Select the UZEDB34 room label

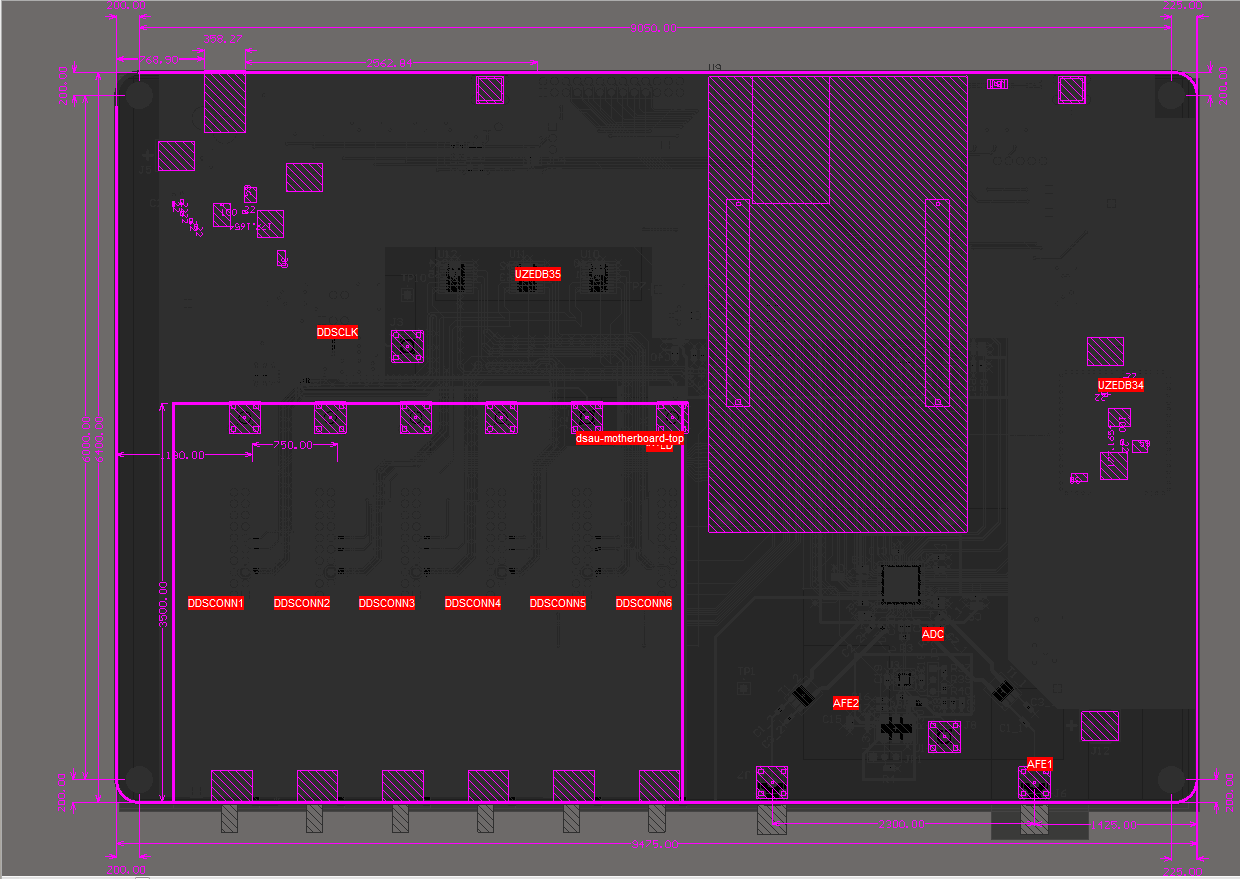[x=1121, y=385]
